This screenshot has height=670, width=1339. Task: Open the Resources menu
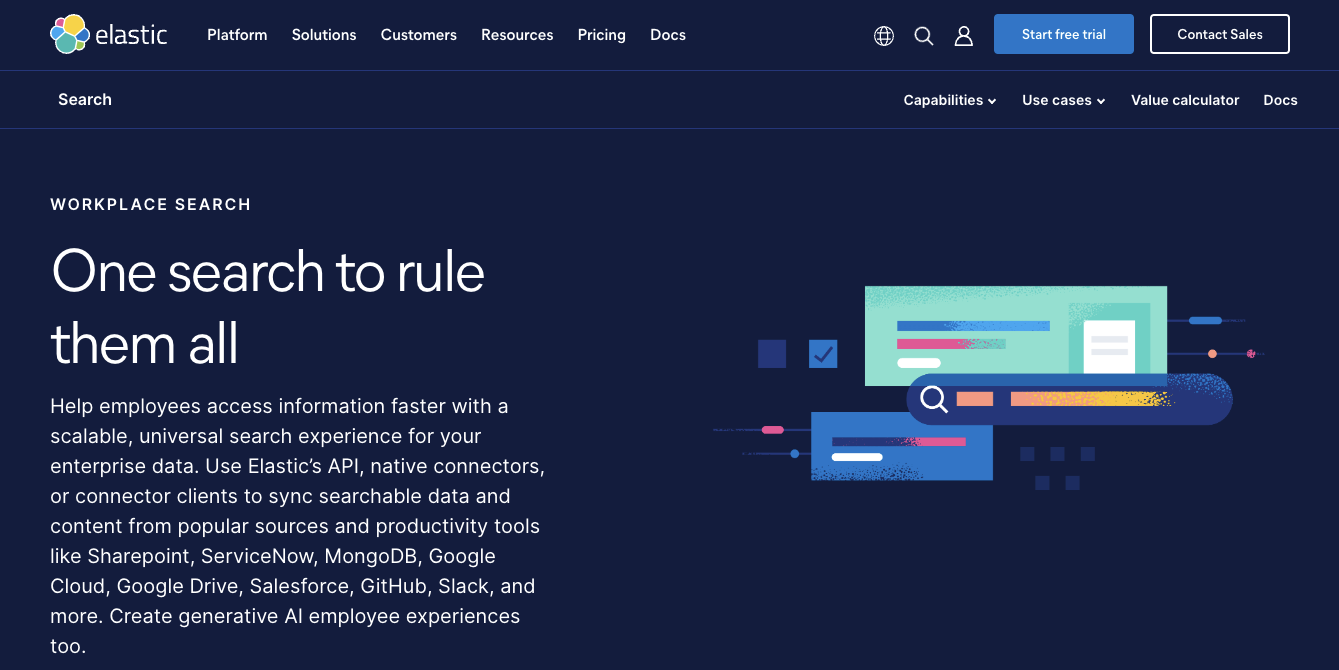point(517,35)
